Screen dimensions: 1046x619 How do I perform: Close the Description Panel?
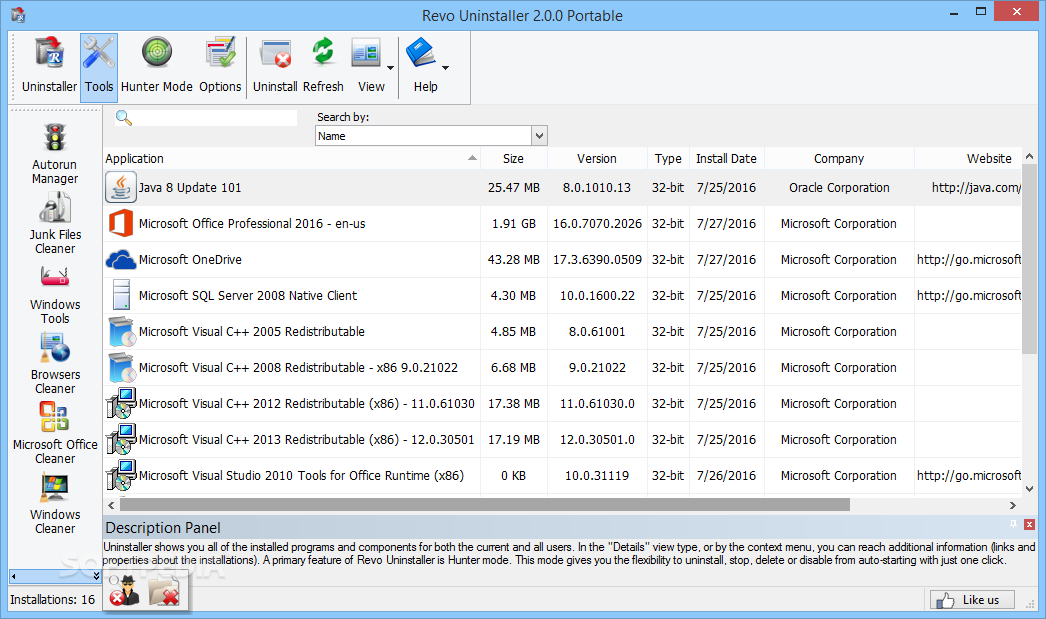[1029, 525]
